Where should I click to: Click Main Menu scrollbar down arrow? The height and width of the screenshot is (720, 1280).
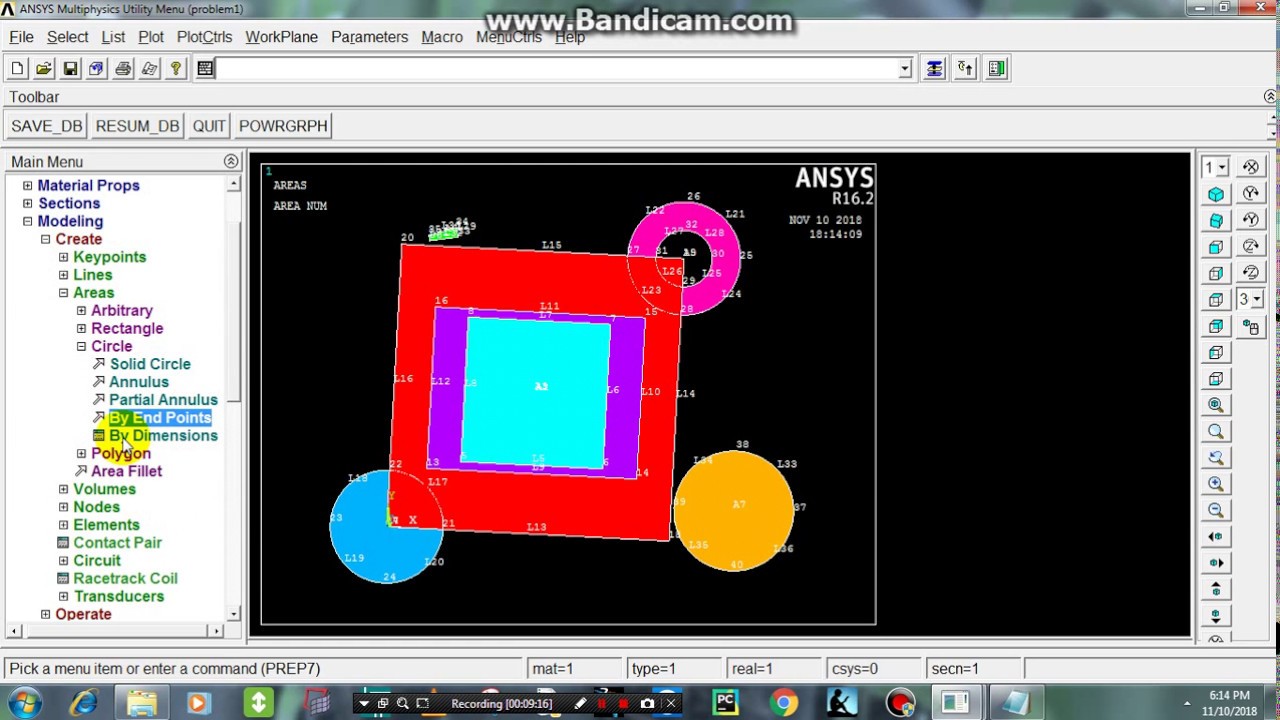coord(233,614)
